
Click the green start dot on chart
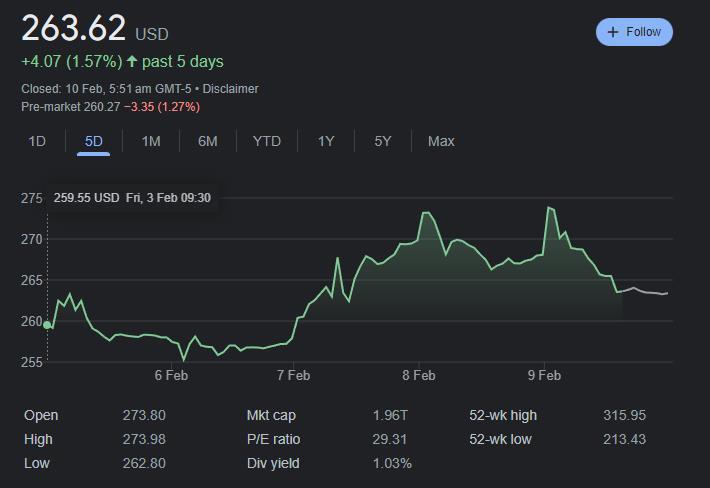[x=47, y=325]
